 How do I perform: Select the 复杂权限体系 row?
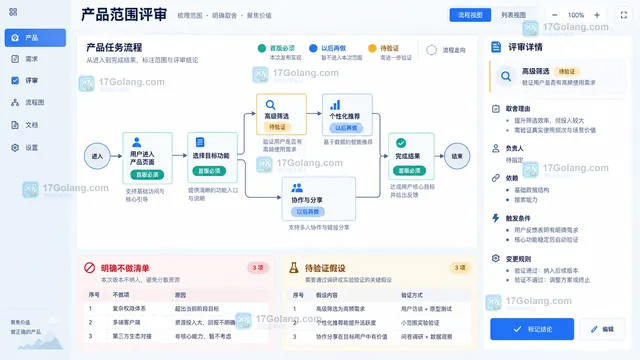tap(176, 309)
